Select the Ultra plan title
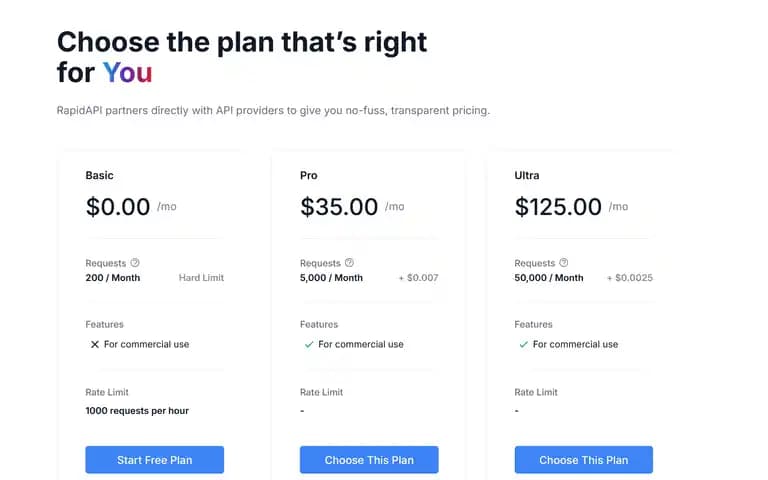Screen dimensions: 768x480 pos(527,175)
